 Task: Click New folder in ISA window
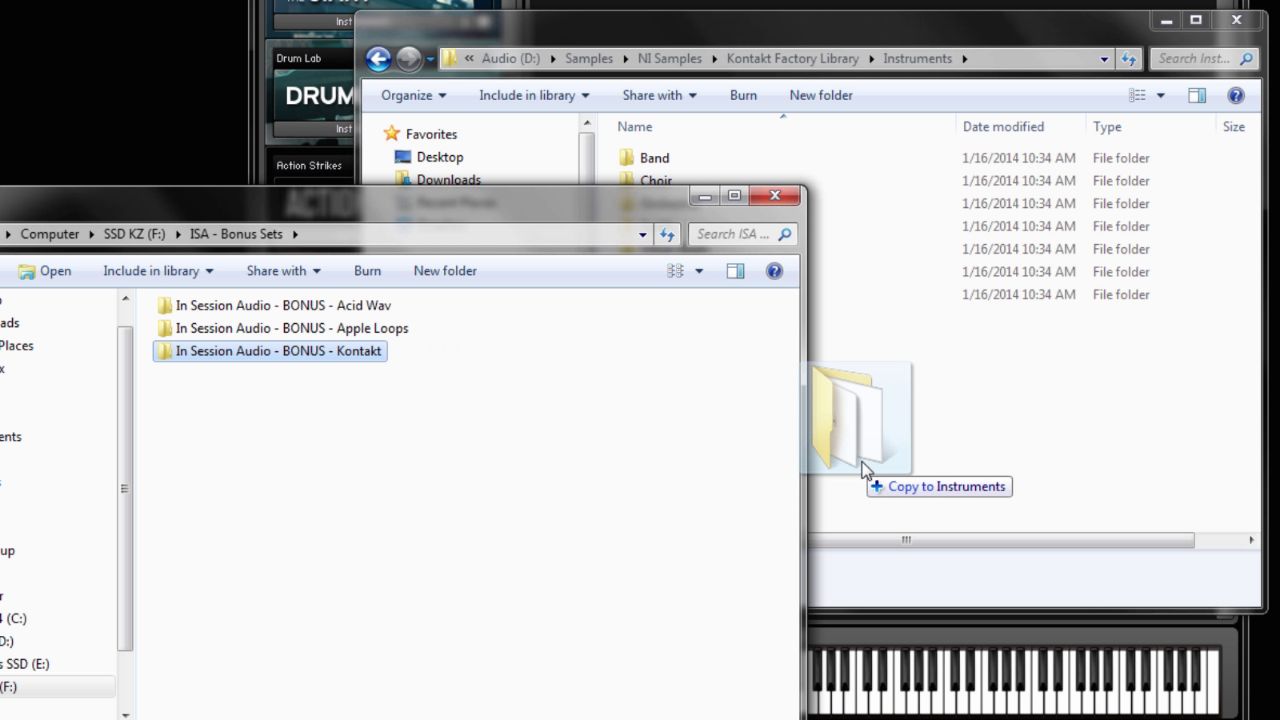tap(445, 271)
